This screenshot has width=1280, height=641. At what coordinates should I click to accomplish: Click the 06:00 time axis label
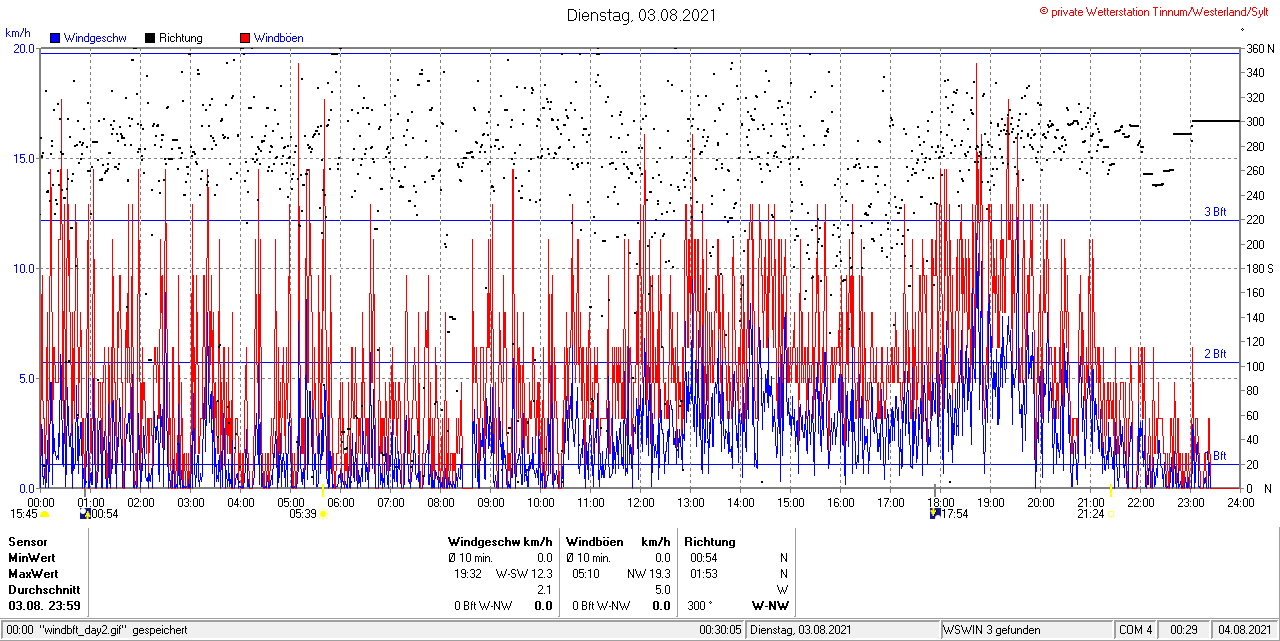(x=341, y=503)
